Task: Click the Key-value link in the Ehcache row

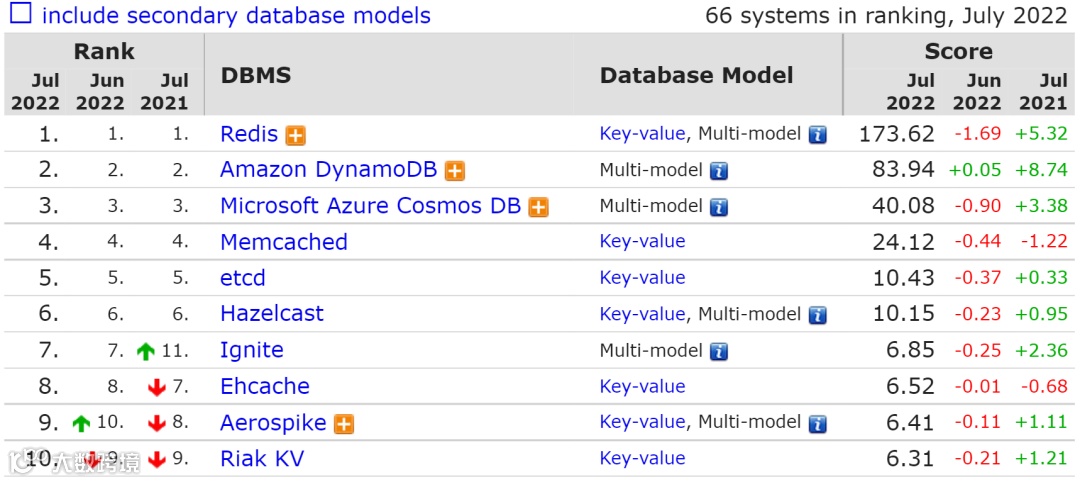Action: [x=642, y=387]
